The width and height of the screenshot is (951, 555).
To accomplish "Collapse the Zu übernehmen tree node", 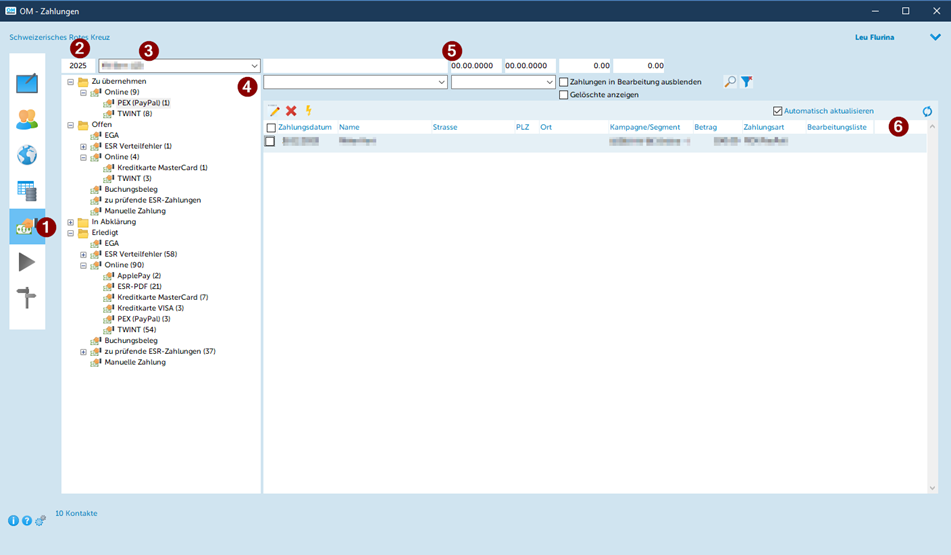I will 70,81.
